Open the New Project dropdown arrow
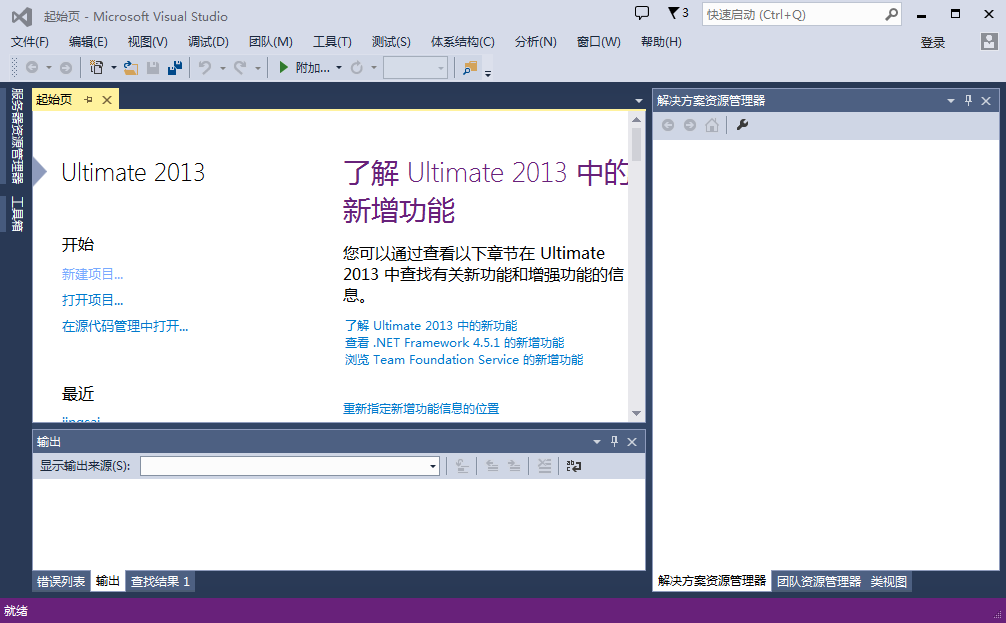This screenshot has height=623, width=1006. pyautogui.click(x=114, y=67)
